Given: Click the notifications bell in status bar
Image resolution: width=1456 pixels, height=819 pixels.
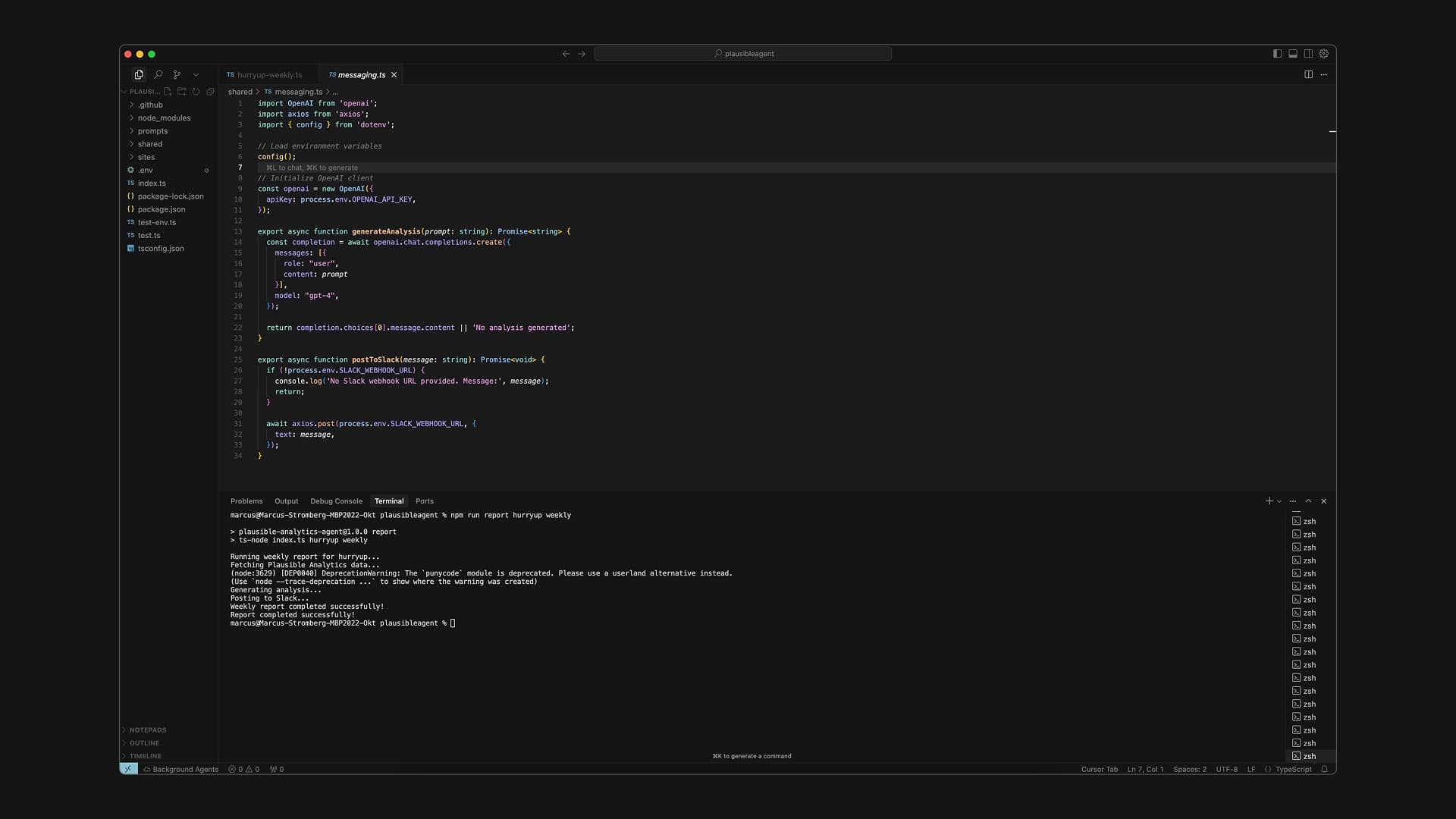Looking at the screenshot, I should click(1324, 769).
